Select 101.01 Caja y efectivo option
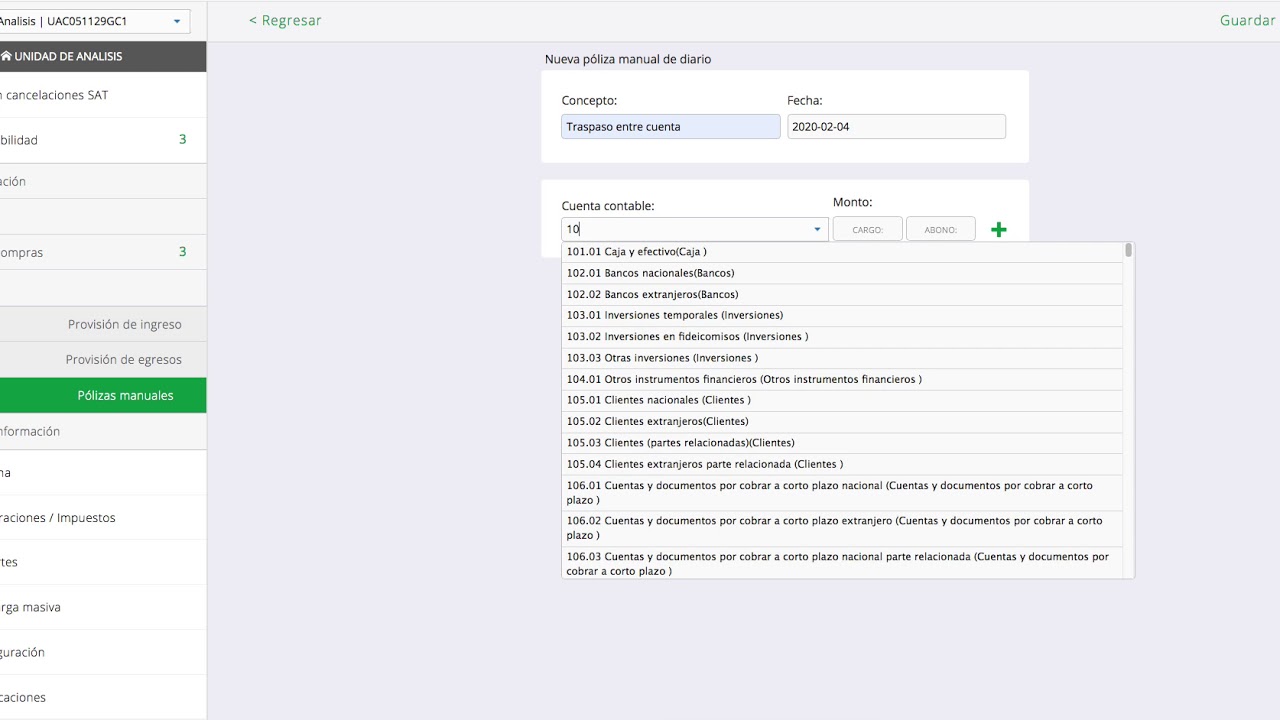The image size is (1280, 720). [842, 252]
